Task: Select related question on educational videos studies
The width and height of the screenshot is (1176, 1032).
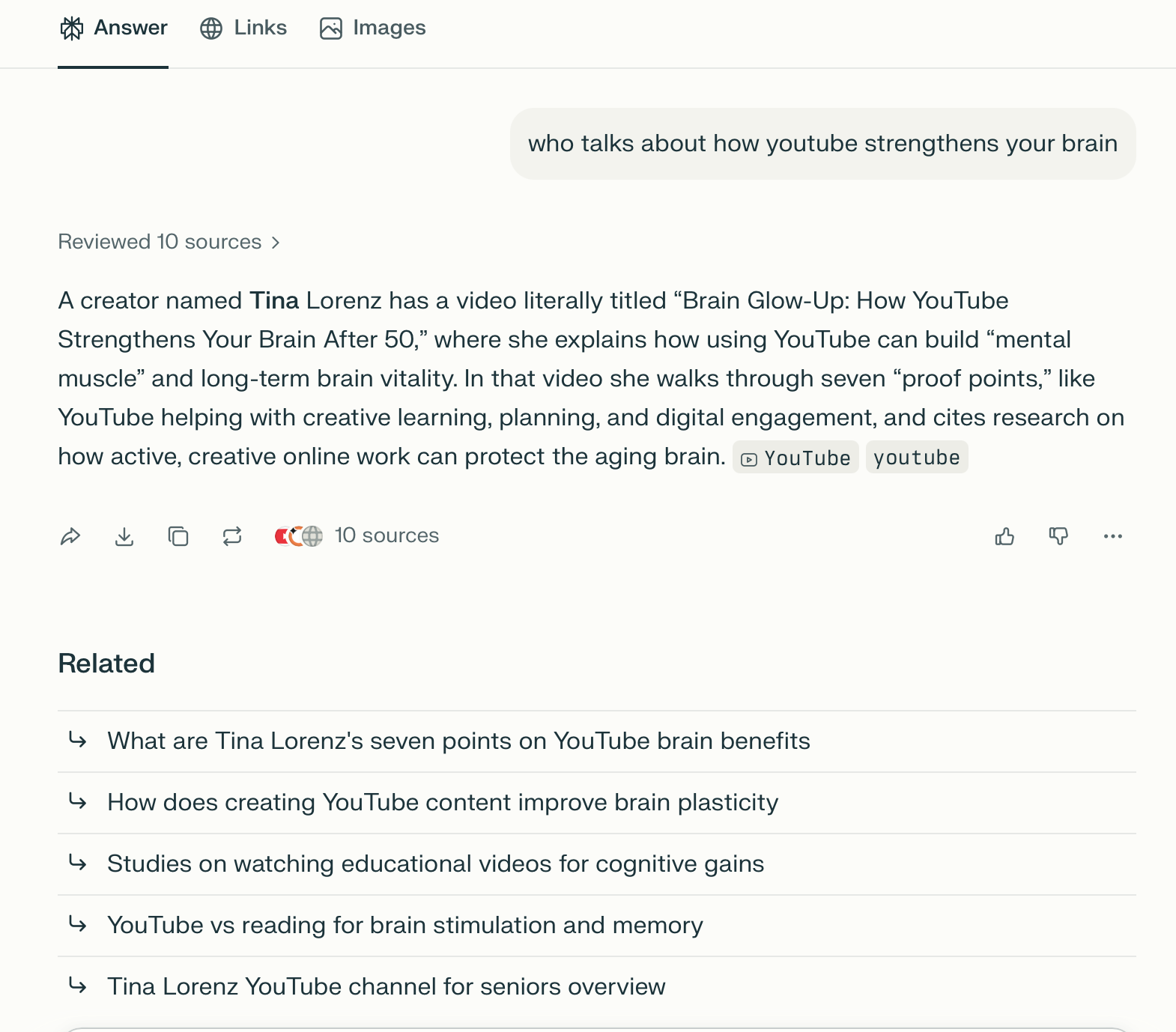Action: [x=597, y=864]
